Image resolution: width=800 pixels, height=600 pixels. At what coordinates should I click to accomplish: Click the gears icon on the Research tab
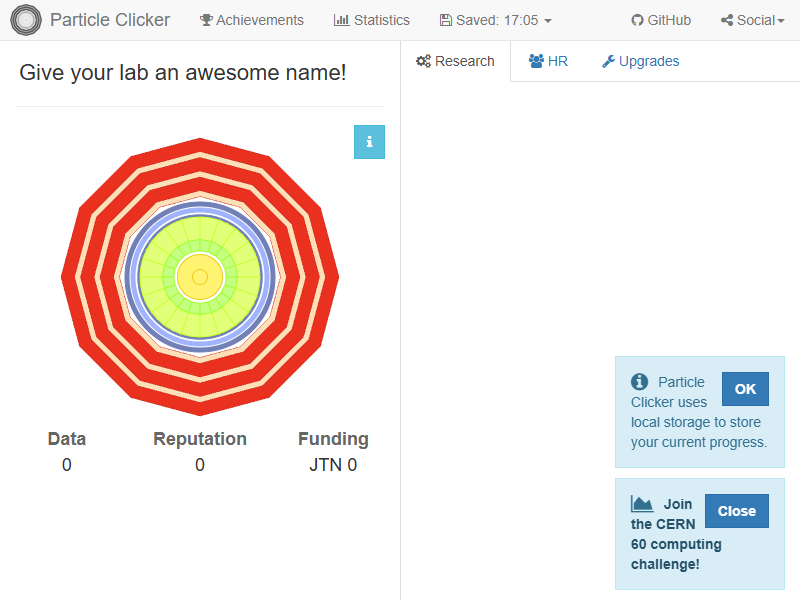point(423,61)
